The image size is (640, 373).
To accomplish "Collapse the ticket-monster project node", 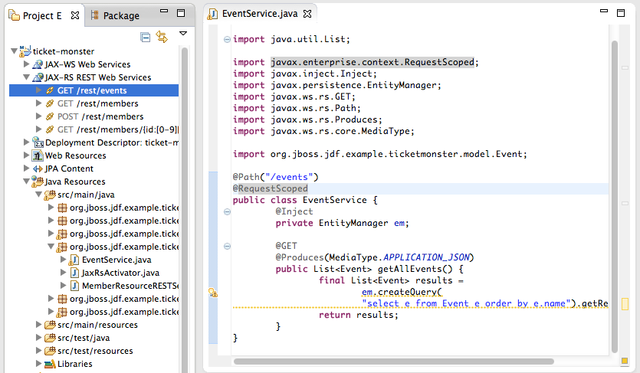I will [x=14, y=51].
